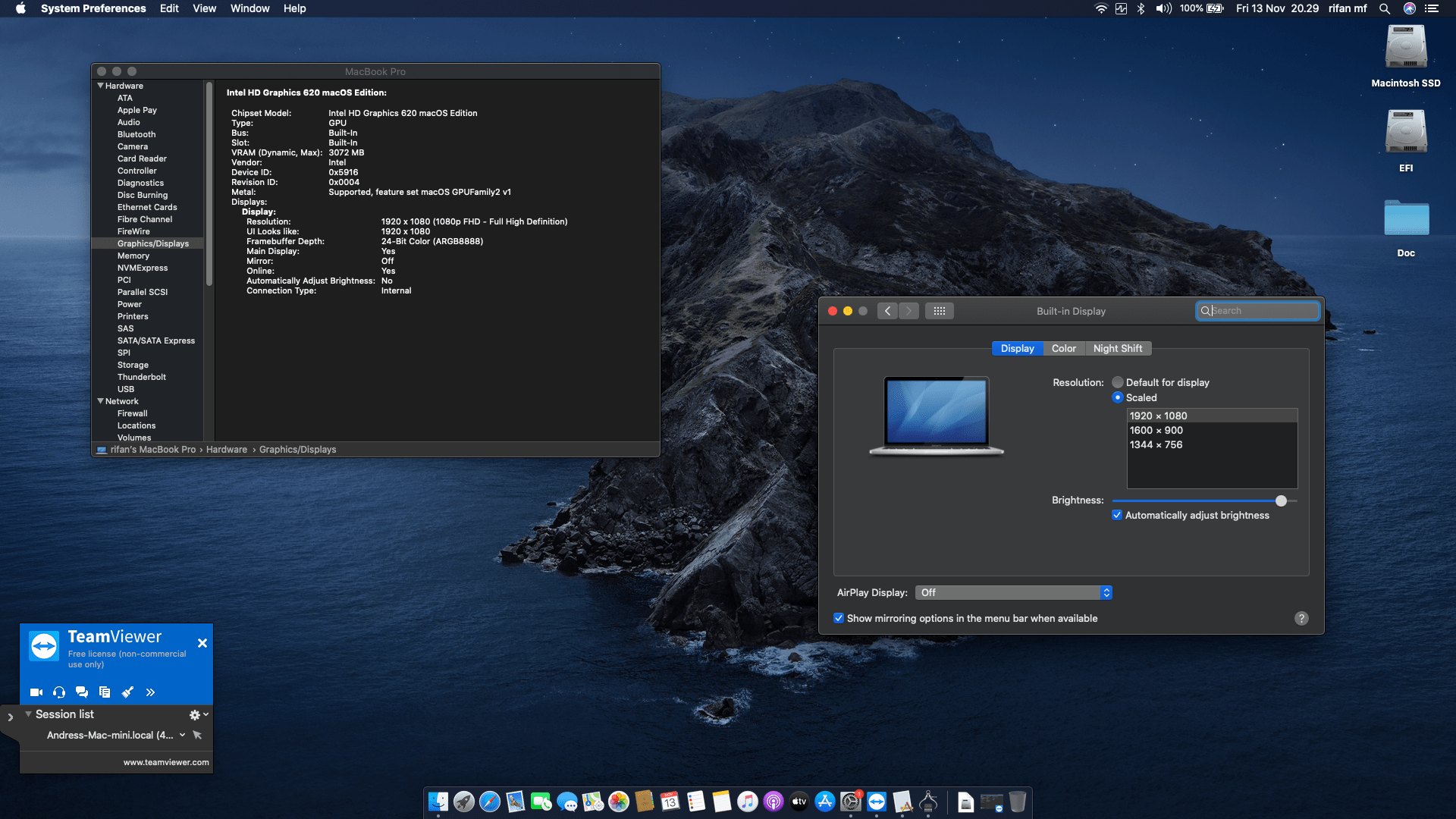Switch to the Night Shift tab

tap(1118, 348)
